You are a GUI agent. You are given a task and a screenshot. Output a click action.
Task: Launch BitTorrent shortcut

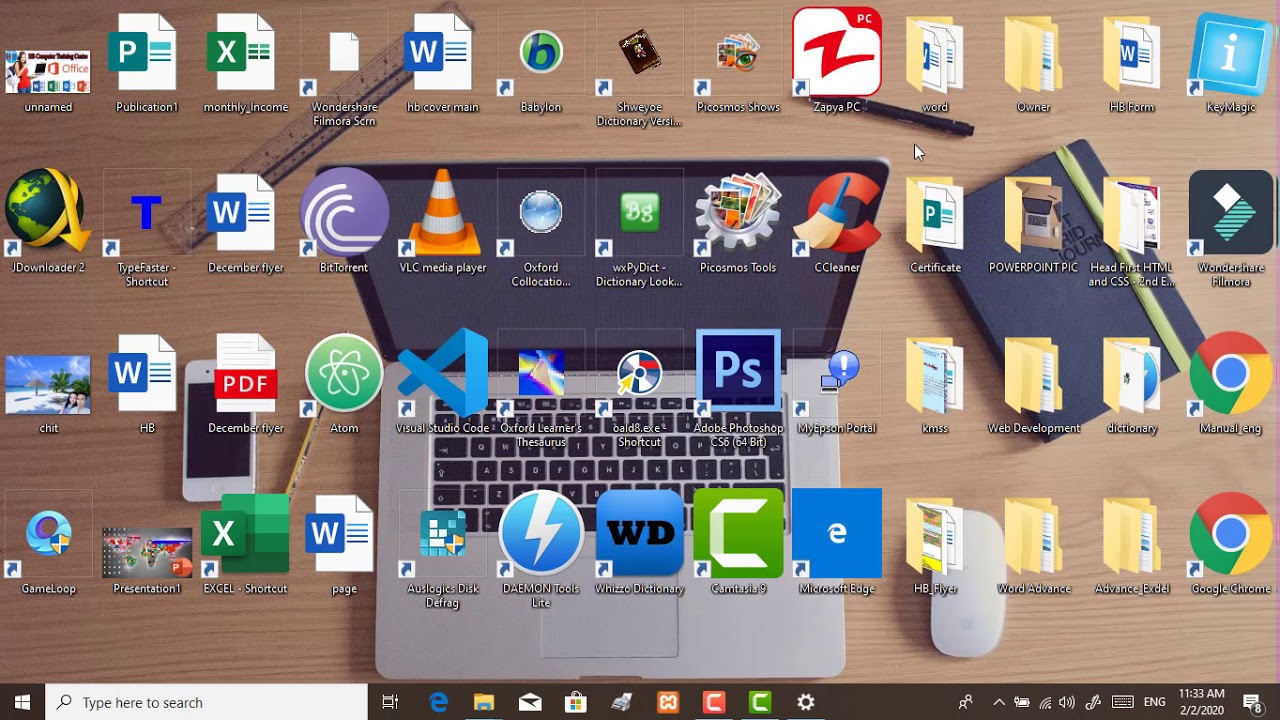pos(343,214)
